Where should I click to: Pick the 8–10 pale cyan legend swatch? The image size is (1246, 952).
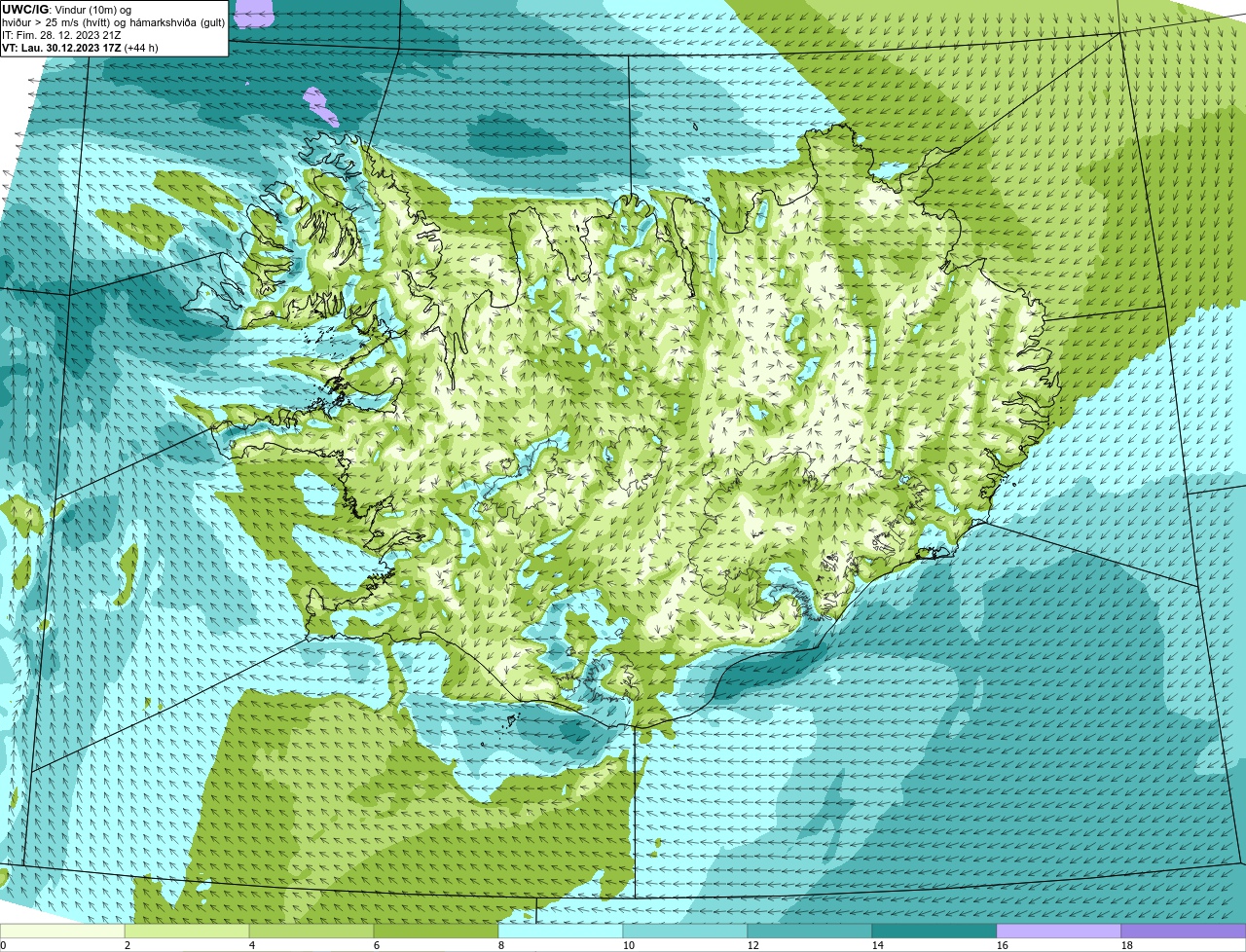point(561,932)
